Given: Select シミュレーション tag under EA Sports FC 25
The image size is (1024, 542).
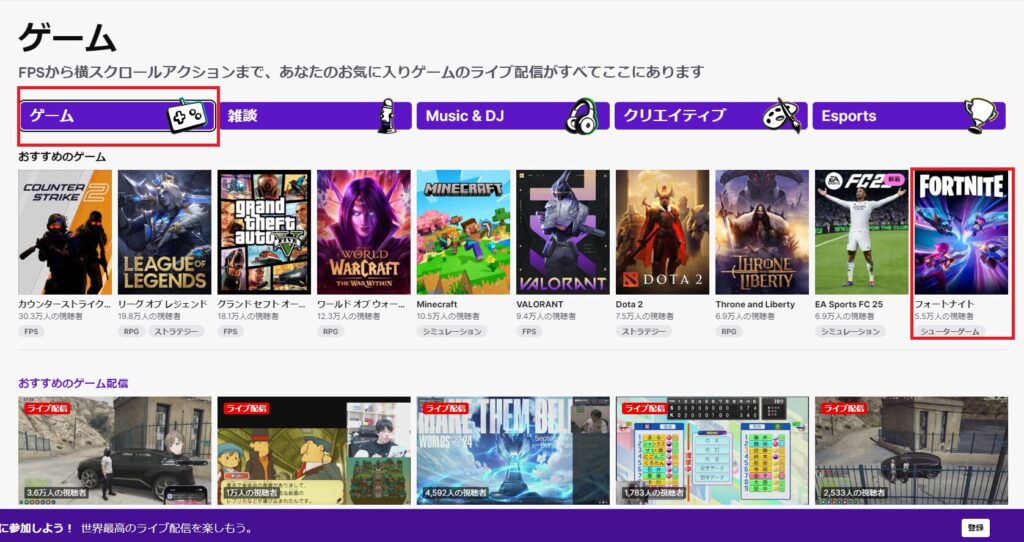Looking at the screenshot, I should (x=850, y=332).
